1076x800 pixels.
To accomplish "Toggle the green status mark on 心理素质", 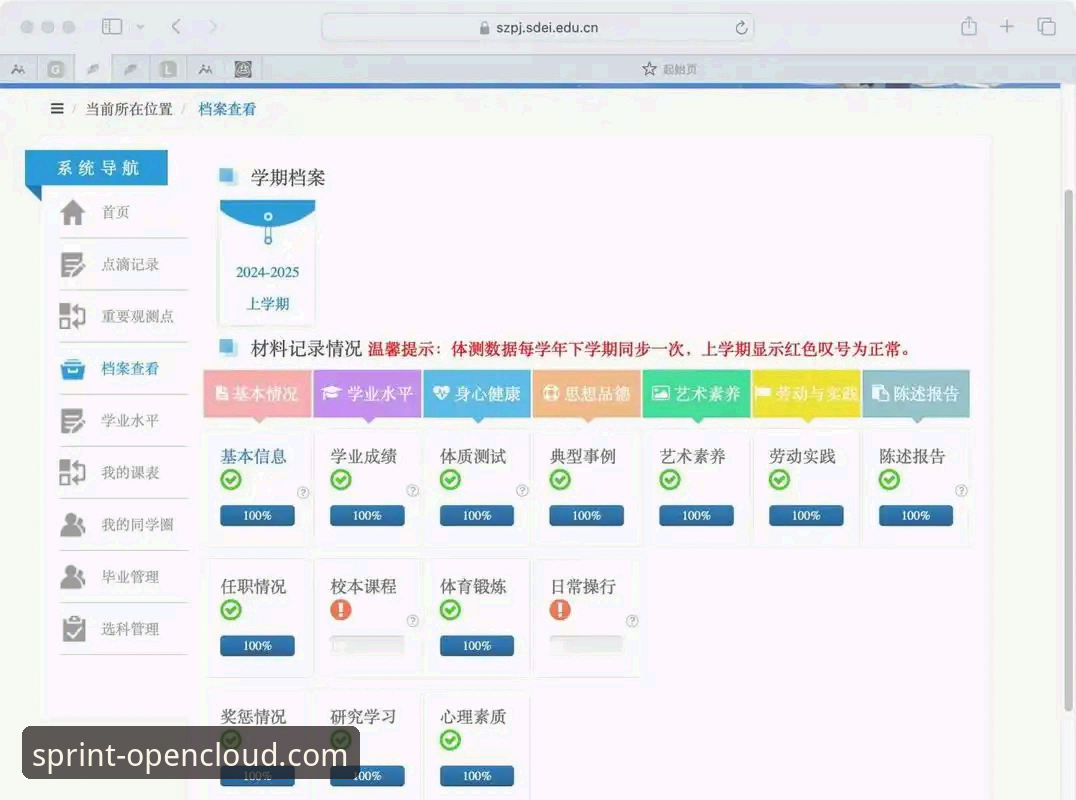I will (x=449, y=740).
